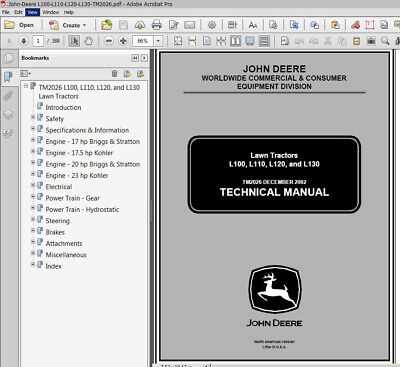Click the cloud upload icon
The height and width of the screenshot is (367, 400).
[140, 25]
